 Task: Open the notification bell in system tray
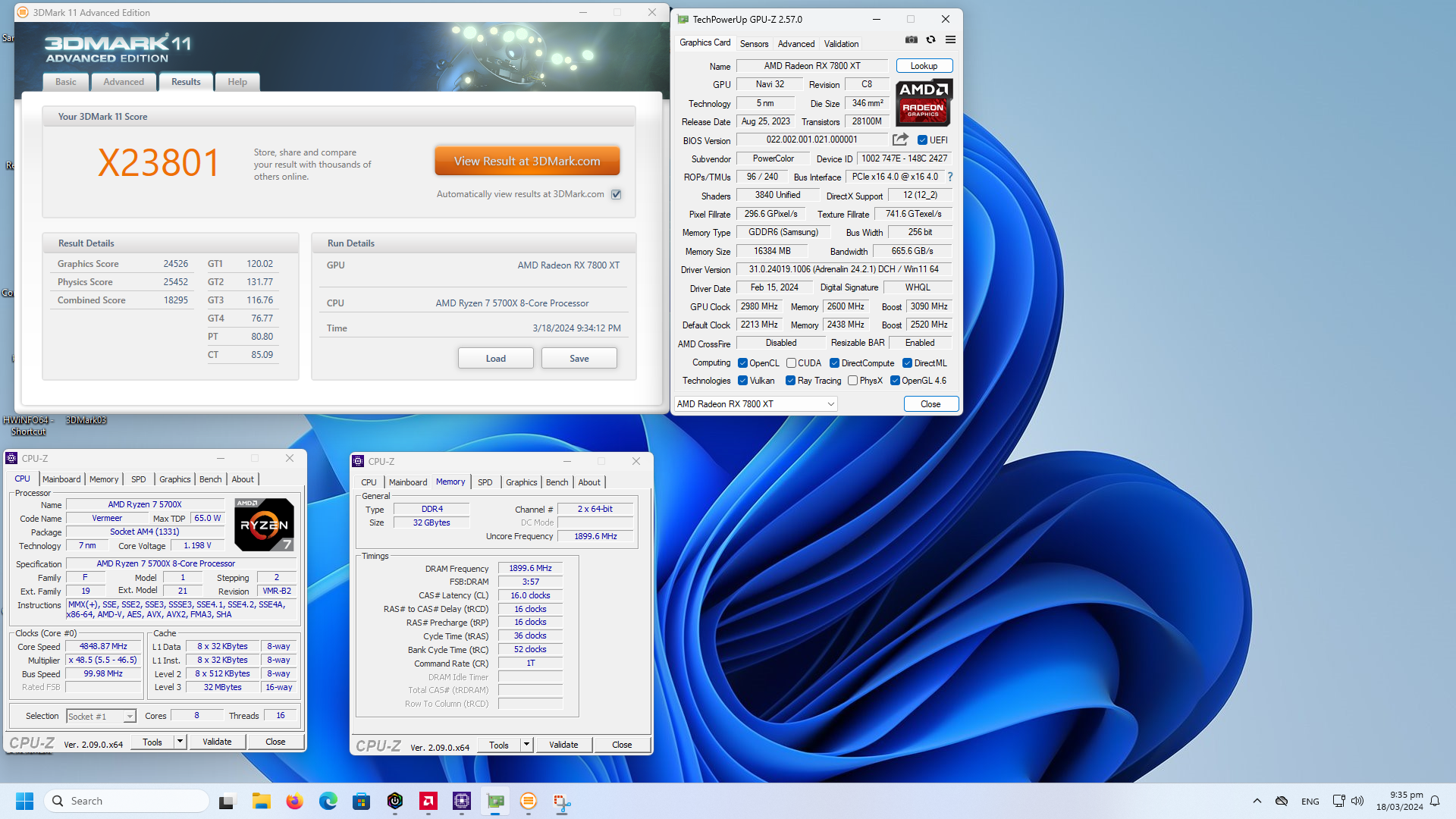1435,801
